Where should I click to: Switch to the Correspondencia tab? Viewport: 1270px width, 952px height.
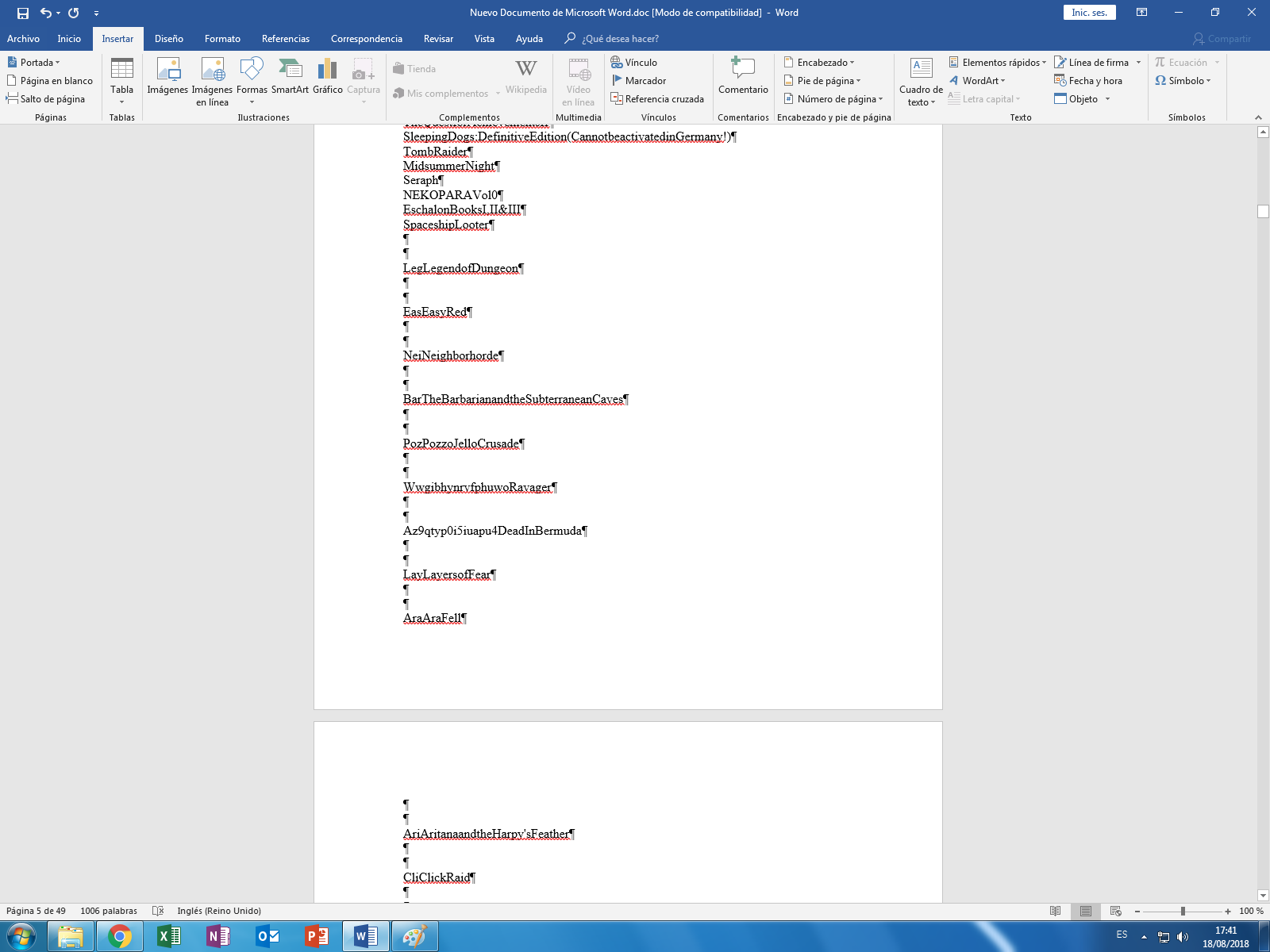click(367, 39)
